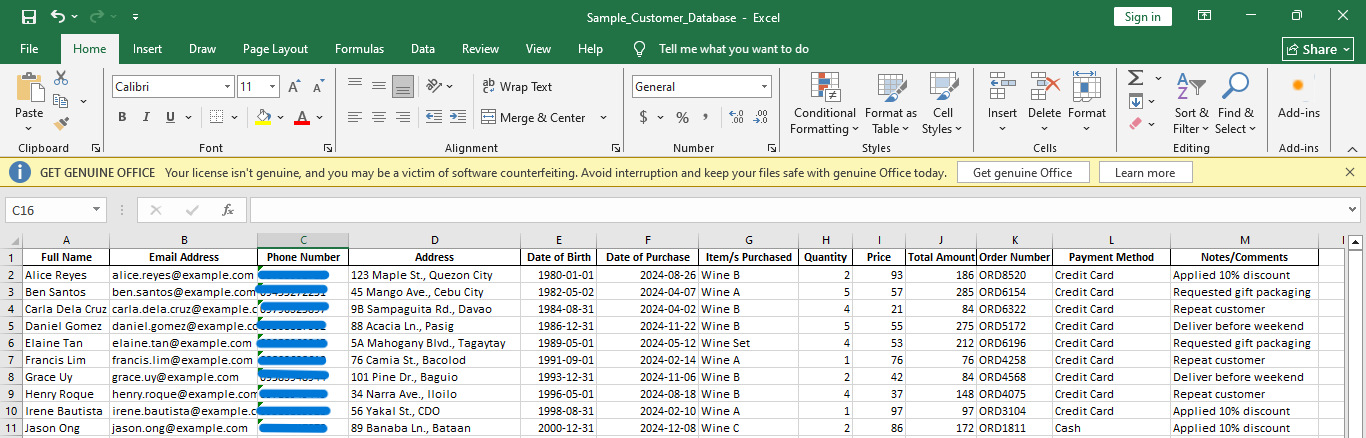Click the red Font Color A
This screenshot has width=1366, height=438.
302,117
